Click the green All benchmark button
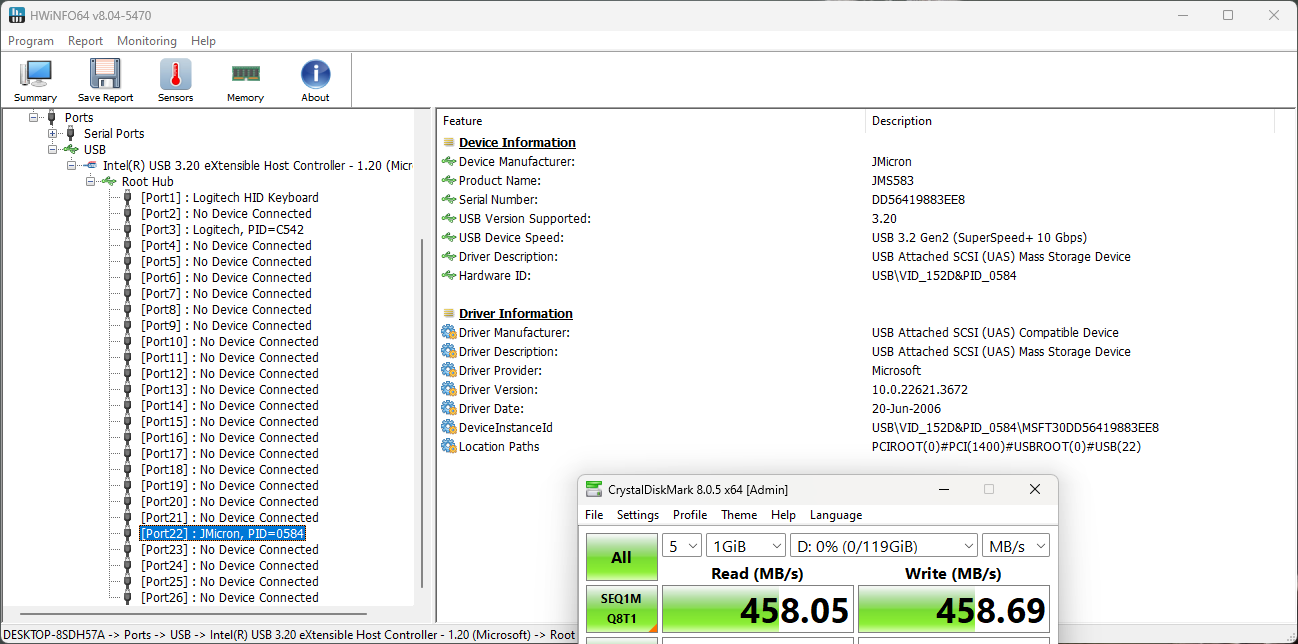 tap(621, 557)
